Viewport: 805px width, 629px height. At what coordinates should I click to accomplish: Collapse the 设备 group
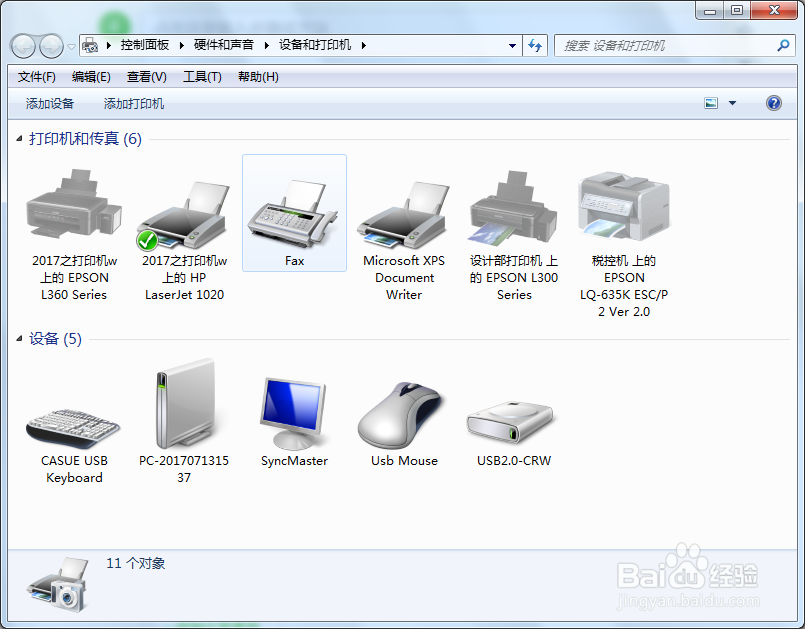point(20,338)
